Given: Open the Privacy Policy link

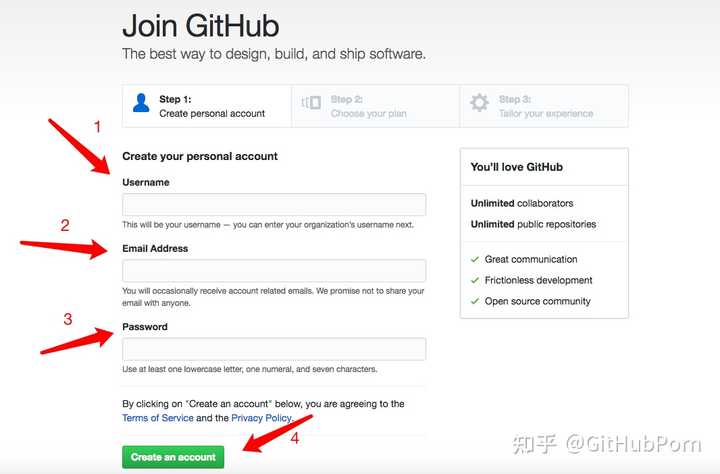Looking at the screenshot, I should (x=261, y=418).
